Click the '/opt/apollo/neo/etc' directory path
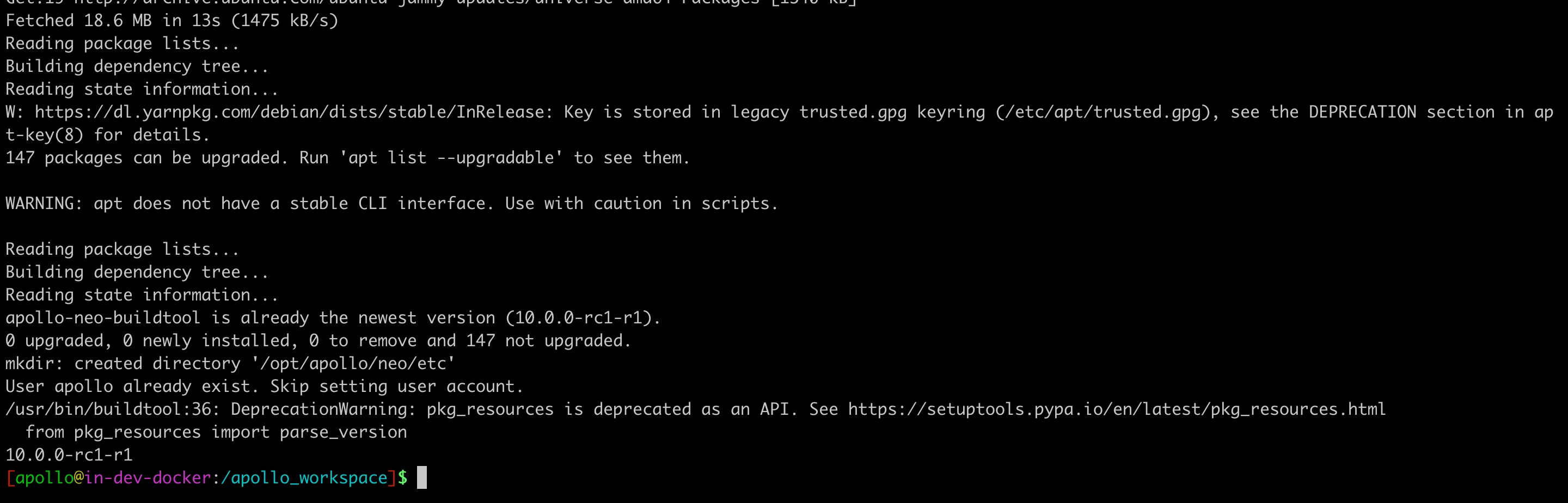This screenshot has height=503, width=1568. tap(357, 364)
